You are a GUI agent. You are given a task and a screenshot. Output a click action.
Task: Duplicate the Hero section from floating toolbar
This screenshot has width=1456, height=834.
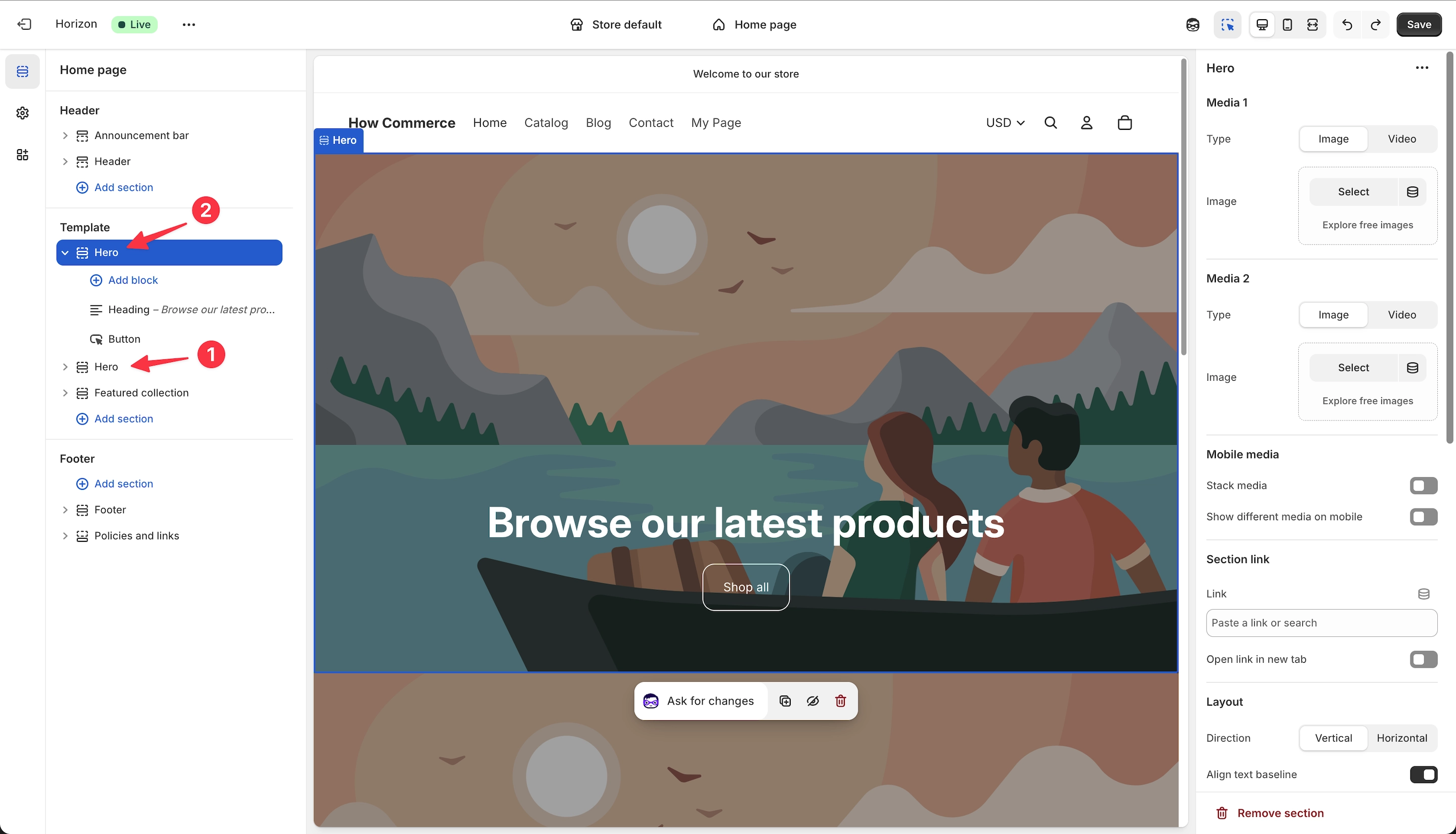(x=785, y=701)
